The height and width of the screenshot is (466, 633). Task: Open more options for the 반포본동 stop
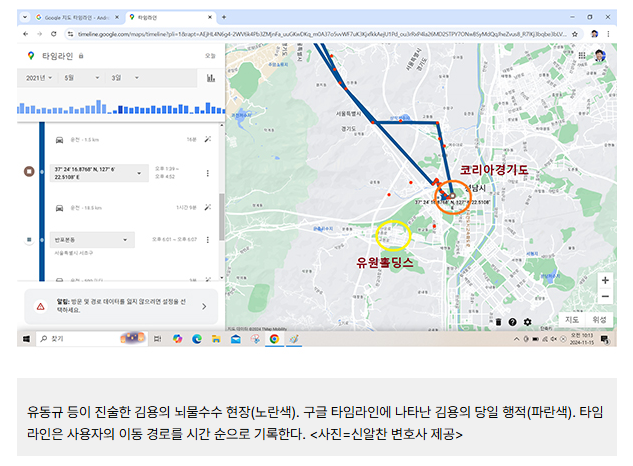208,239
